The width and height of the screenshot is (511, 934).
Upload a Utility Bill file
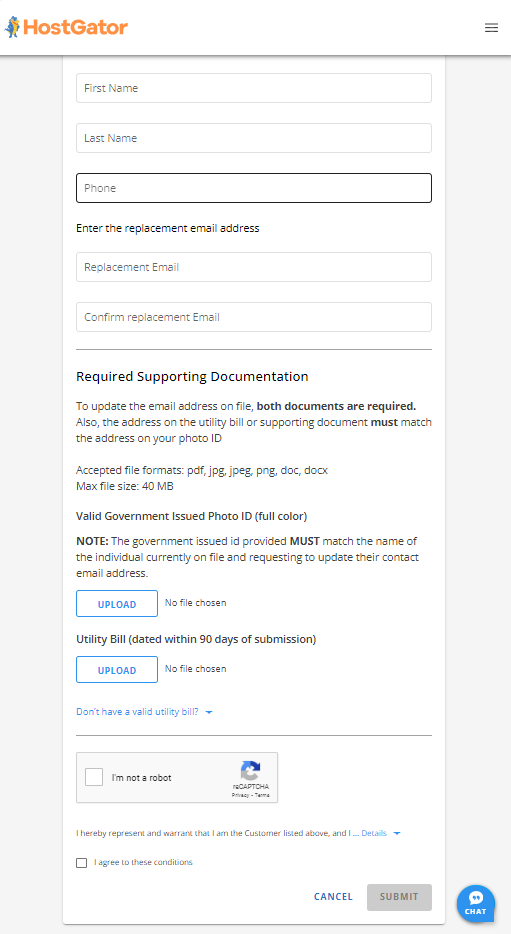[117, 670]
